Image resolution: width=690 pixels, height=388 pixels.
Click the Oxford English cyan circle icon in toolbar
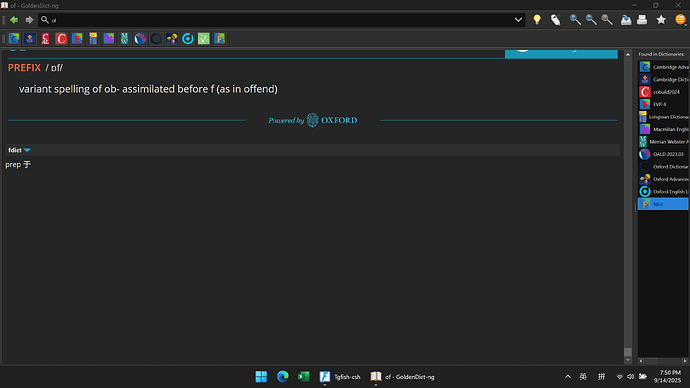[x=188, y=39]
